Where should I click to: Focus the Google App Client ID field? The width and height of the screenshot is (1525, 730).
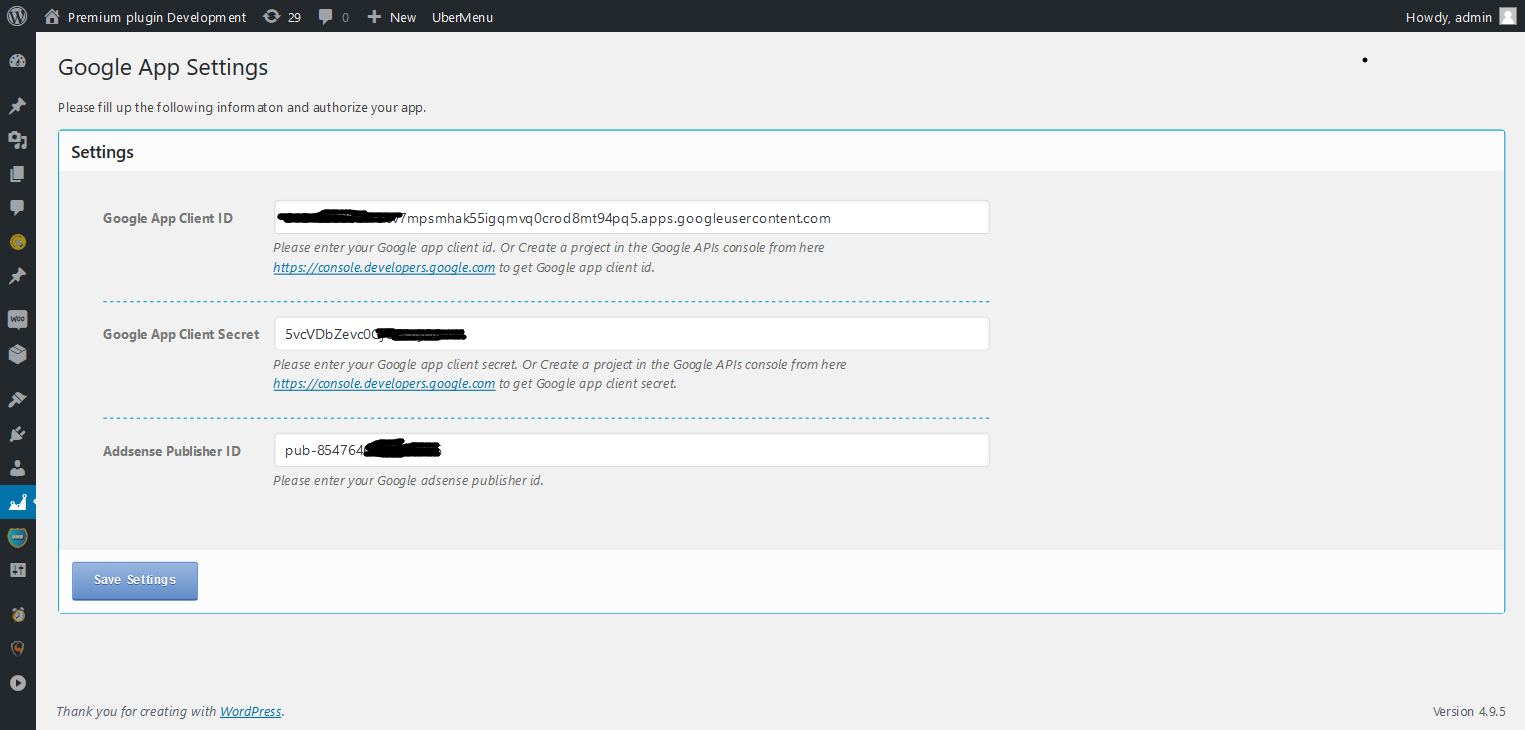(x=632, y=217)
